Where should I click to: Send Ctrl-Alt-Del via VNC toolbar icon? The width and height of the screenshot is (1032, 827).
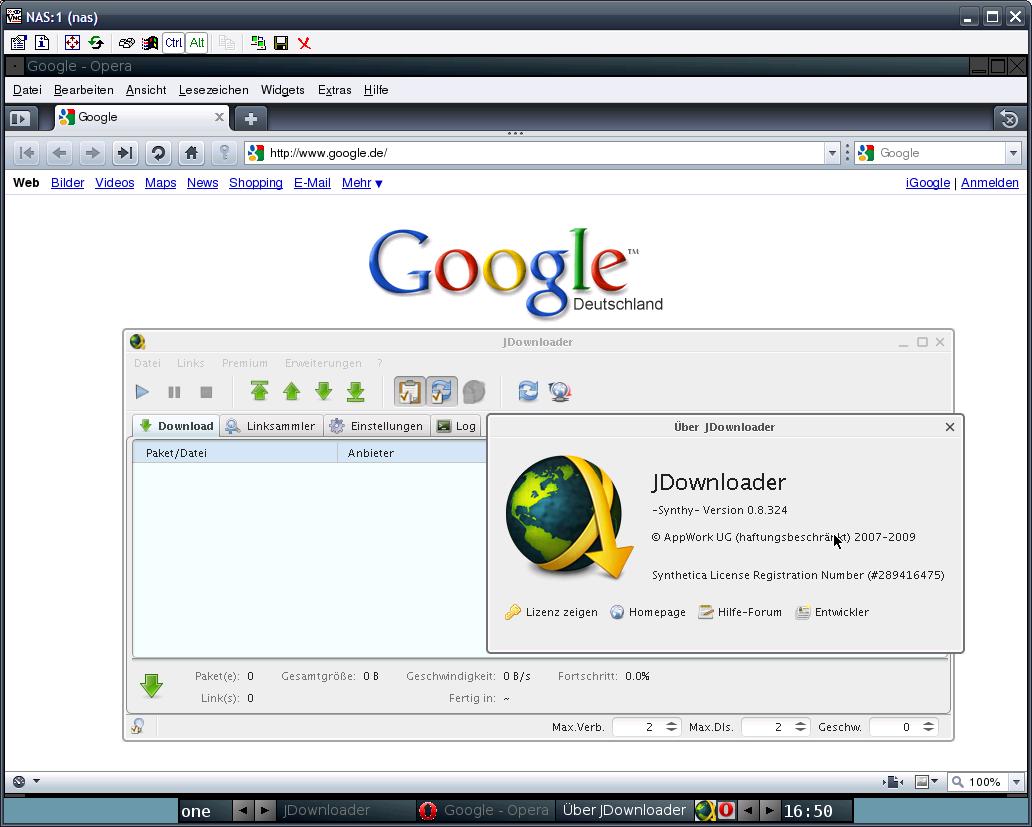pyautogui.click(x=126, y=43)
